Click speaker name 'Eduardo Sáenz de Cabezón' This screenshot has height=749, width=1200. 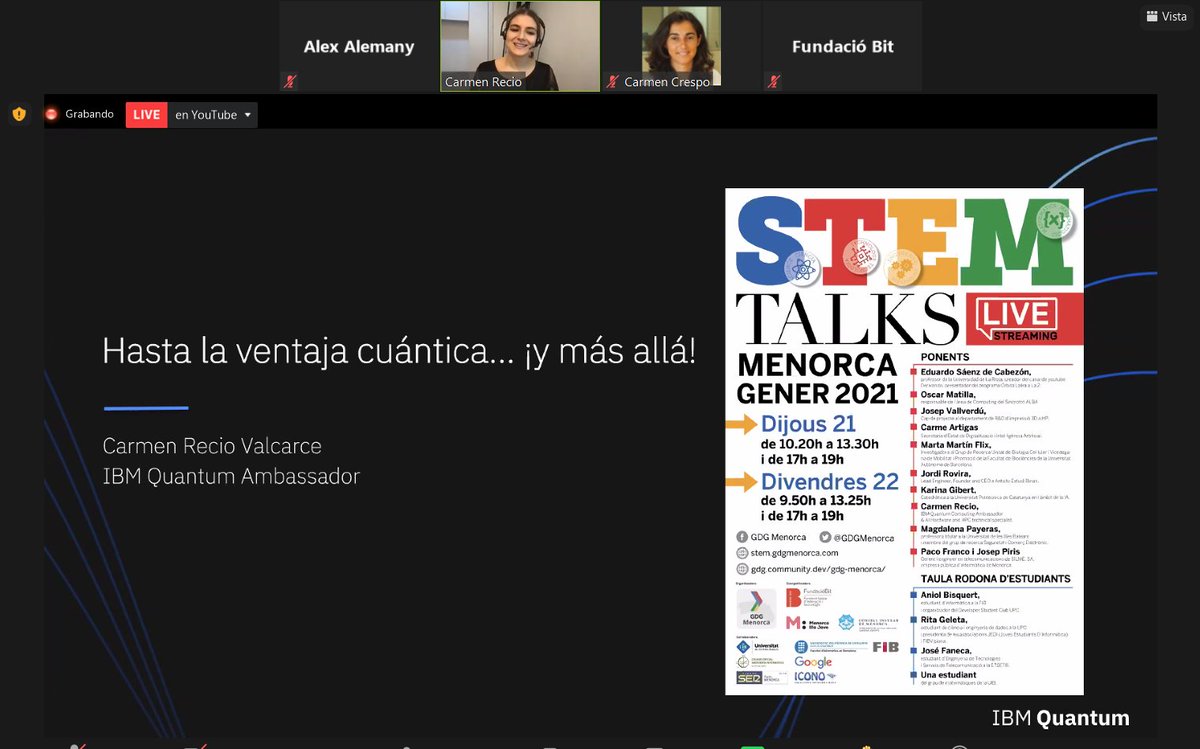(975, 371)
